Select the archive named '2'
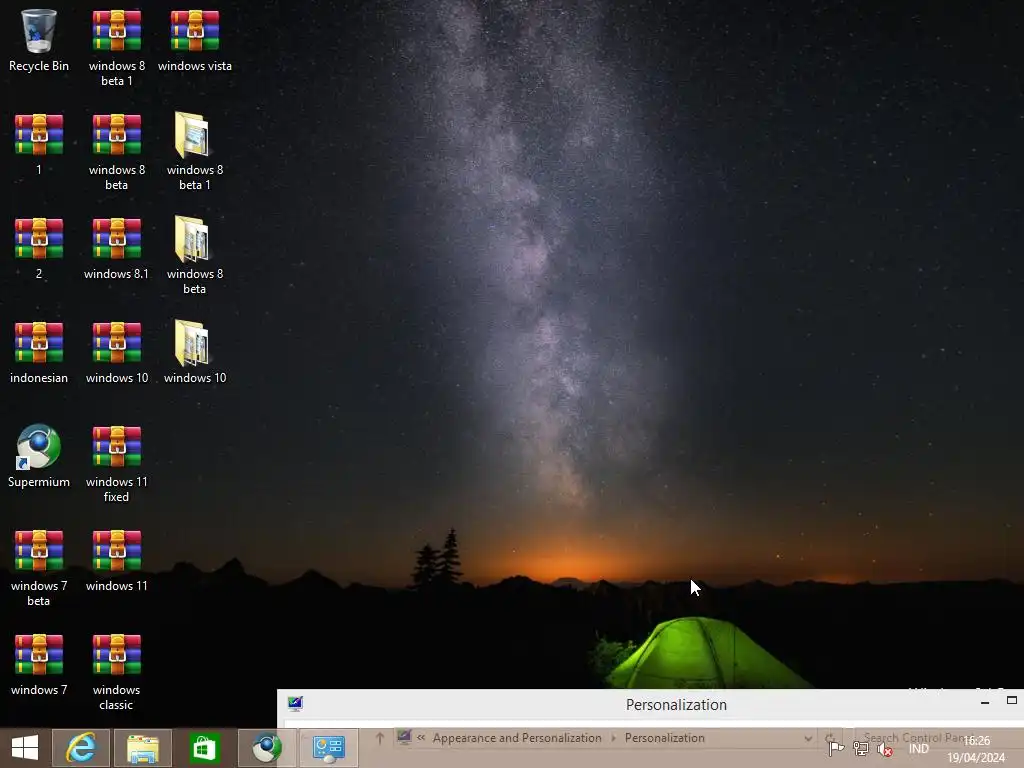The width and height of the screenshot is (1024, 768). pyautogui.click(x=39, y=248)
